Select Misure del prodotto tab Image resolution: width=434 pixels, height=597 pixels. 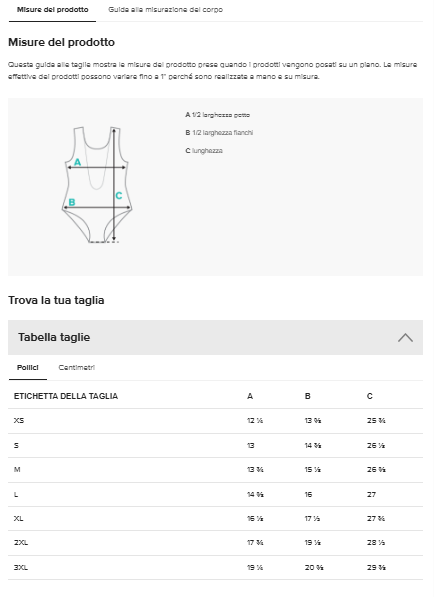(53, 10)
